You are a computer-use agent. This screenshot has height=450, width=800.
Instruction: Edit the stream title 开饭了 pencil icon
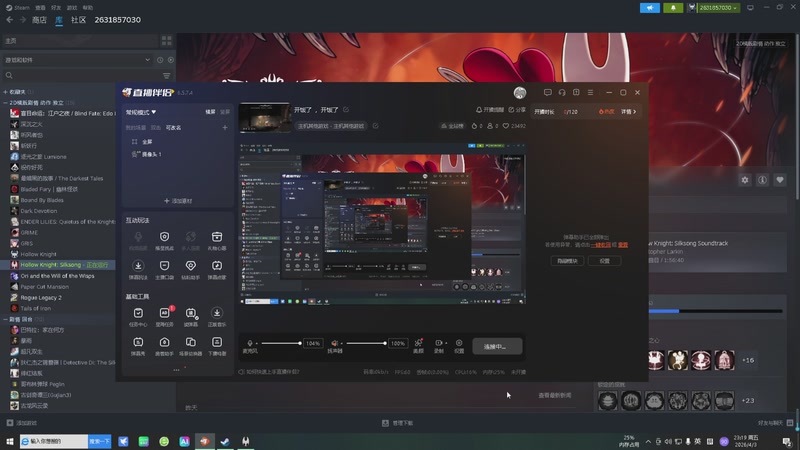point(346,110)
